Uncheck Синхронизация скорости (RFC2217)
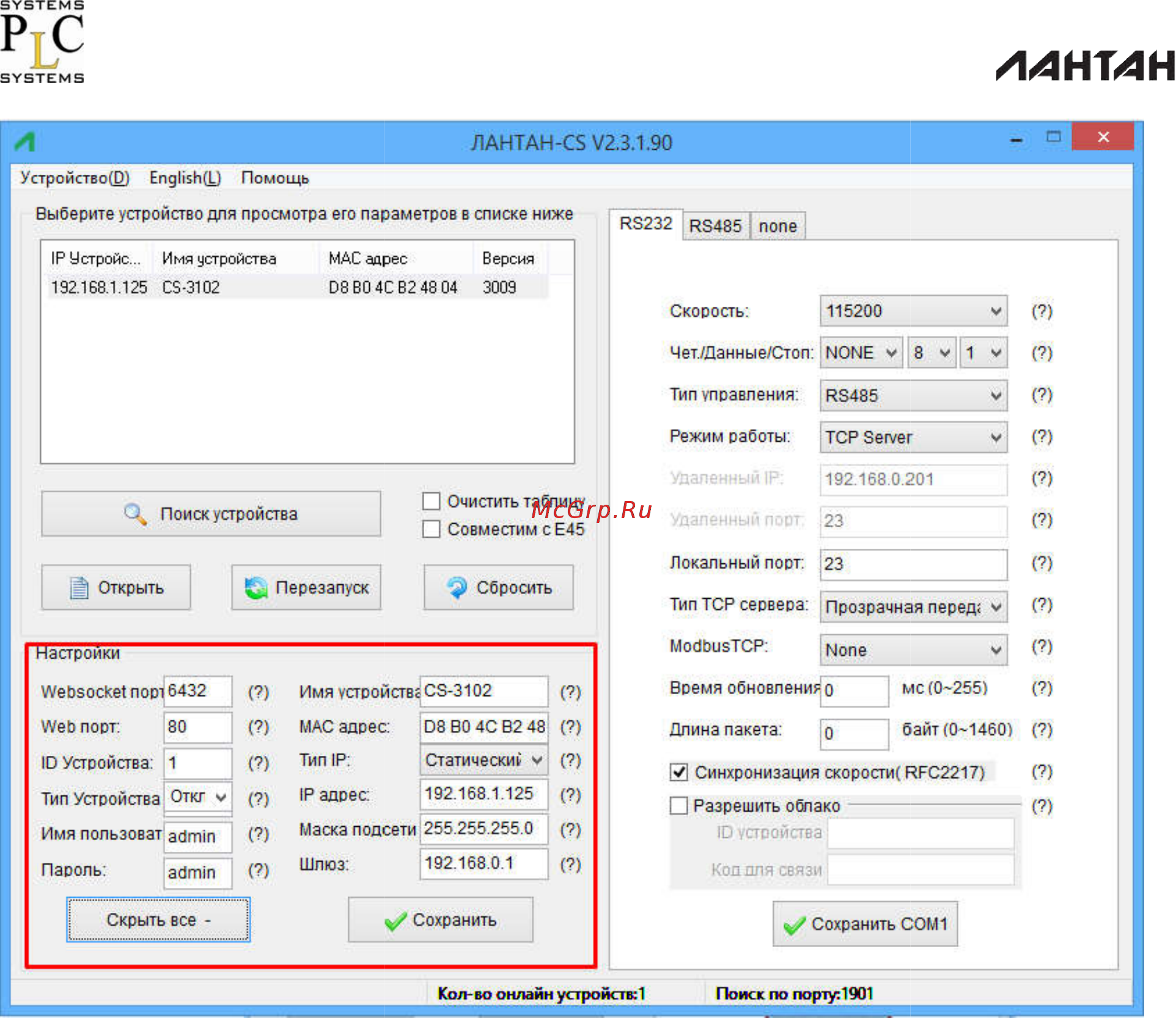The image size is (1176, 1018). pos(678,772)
